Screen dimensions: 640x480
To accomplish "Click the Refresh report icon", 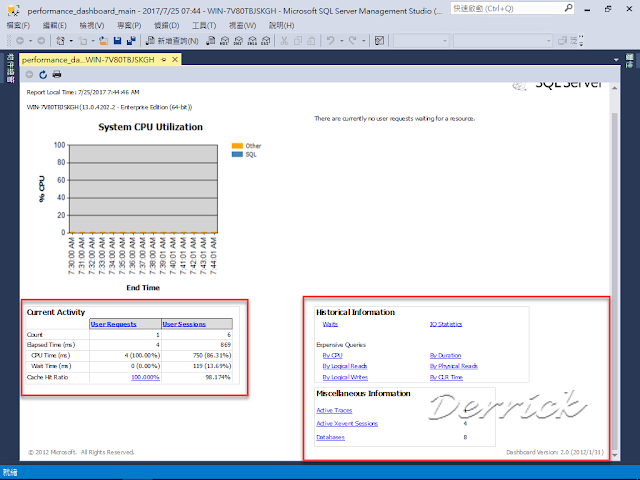I will (43, 74).
